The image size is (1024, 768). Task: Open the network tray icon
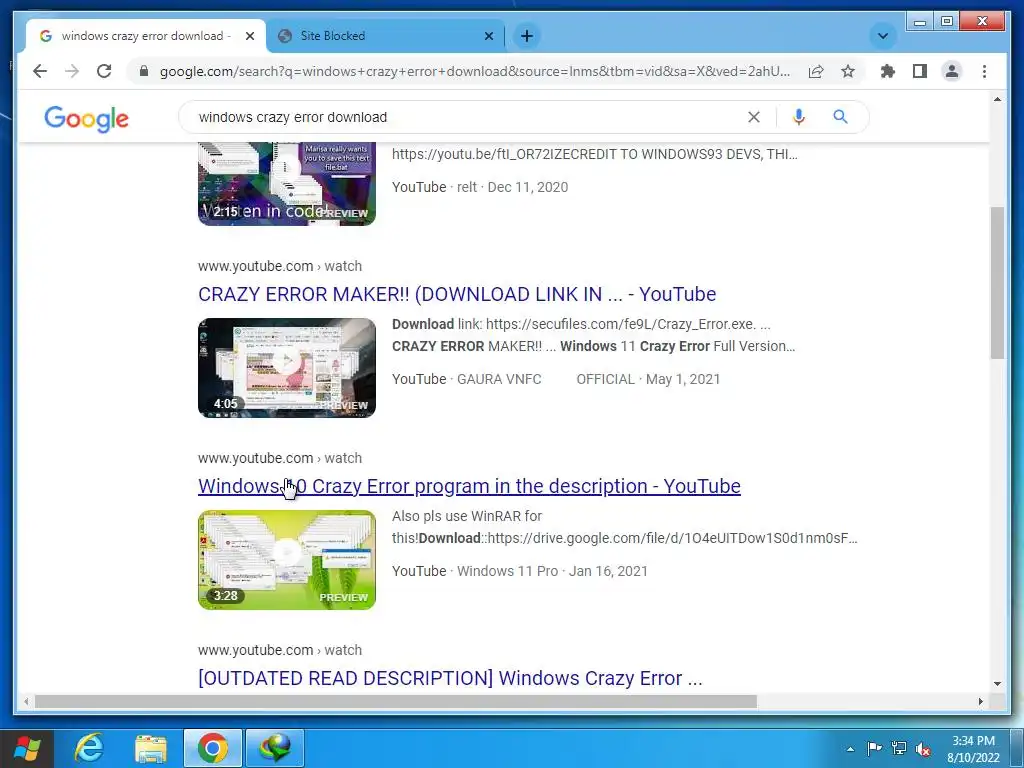click(x=899, y=748)
